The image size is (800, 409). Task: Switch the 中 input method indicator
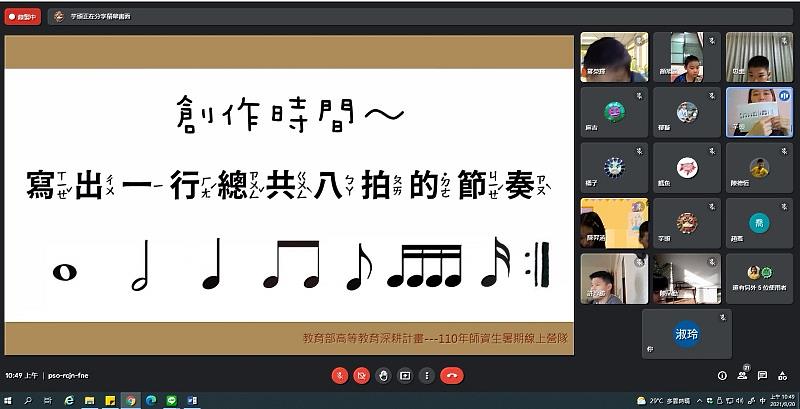point(762,401)
